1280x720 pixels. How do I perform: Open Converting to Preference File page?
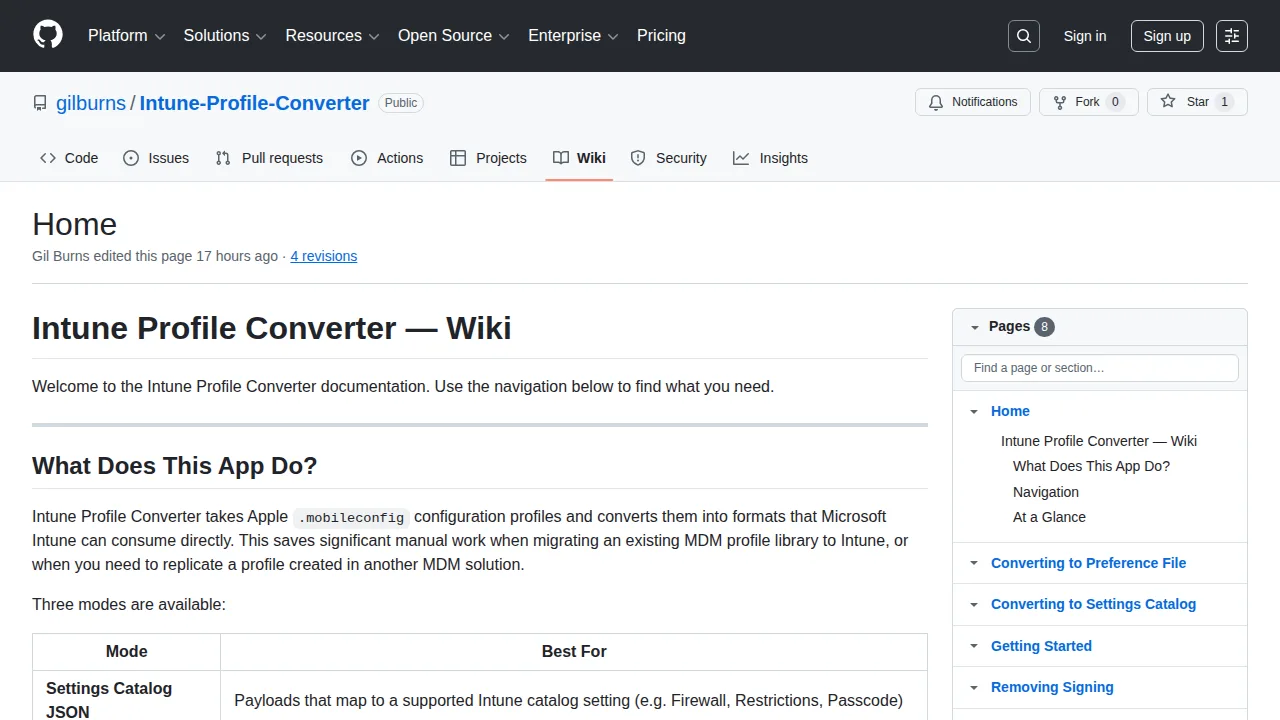pos(1088,563)
